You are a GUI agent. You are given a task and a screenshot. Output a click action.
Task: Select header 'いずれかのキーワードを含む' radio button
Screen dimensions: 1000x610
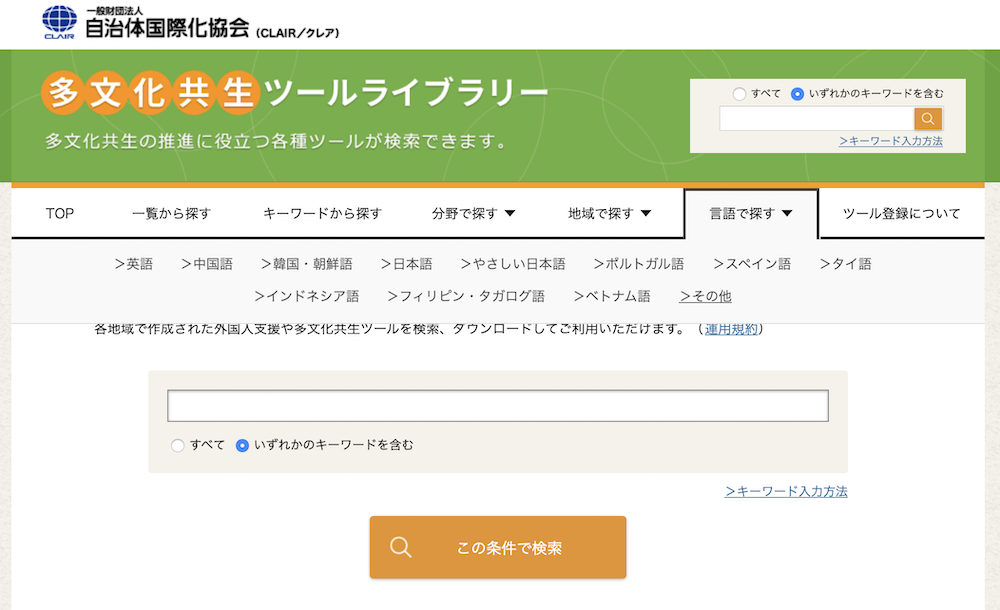pyautogui.click(x=797, y=94)
